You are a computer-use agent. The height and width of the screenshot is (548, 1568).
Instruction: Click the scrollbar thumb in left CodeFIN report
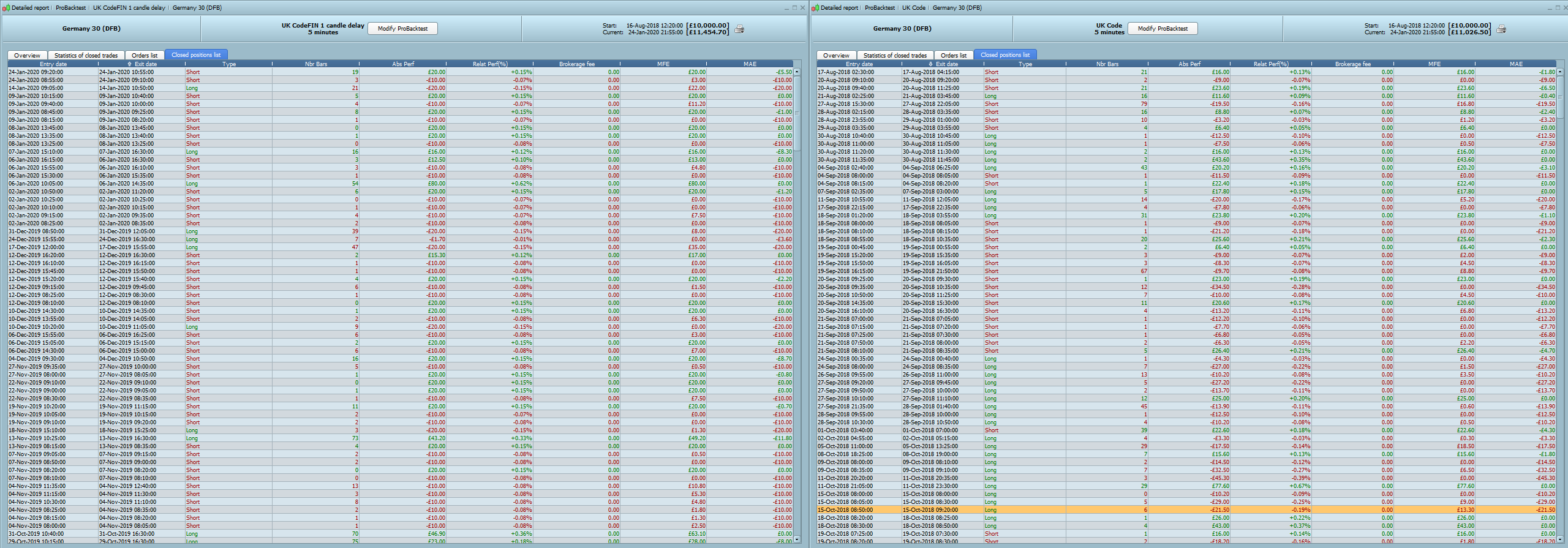[797, 112]
